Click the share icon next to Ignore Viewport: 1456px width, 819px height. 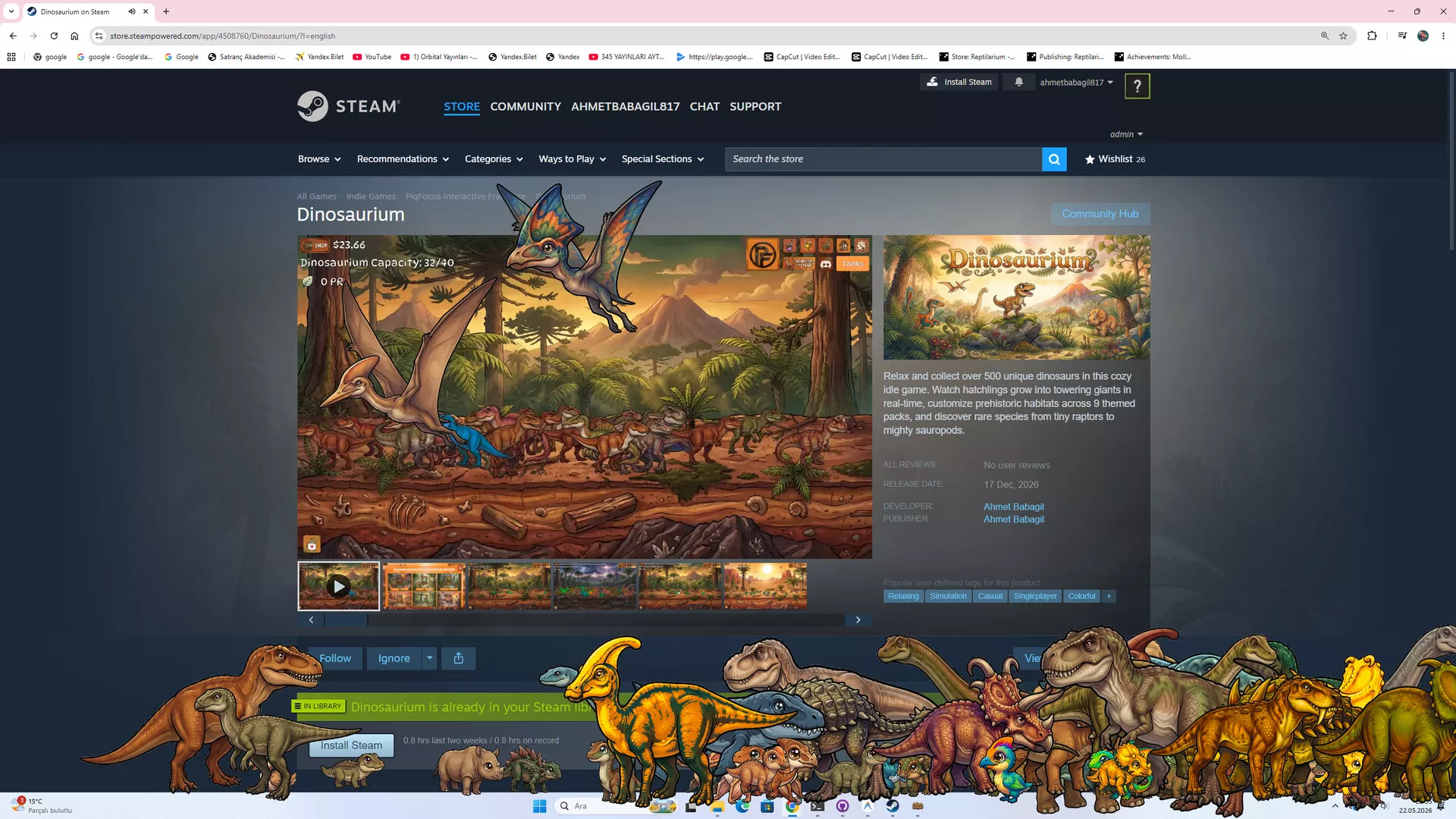[x=458, y=658]
